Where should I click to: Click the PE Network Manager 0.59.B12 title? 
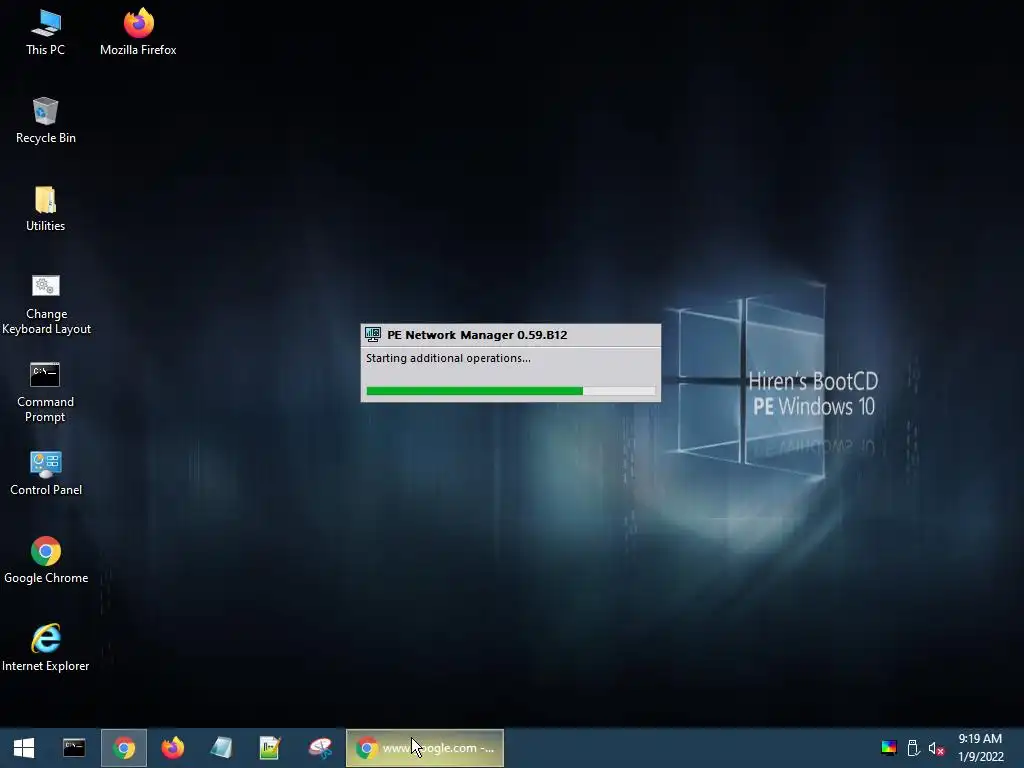477,335
